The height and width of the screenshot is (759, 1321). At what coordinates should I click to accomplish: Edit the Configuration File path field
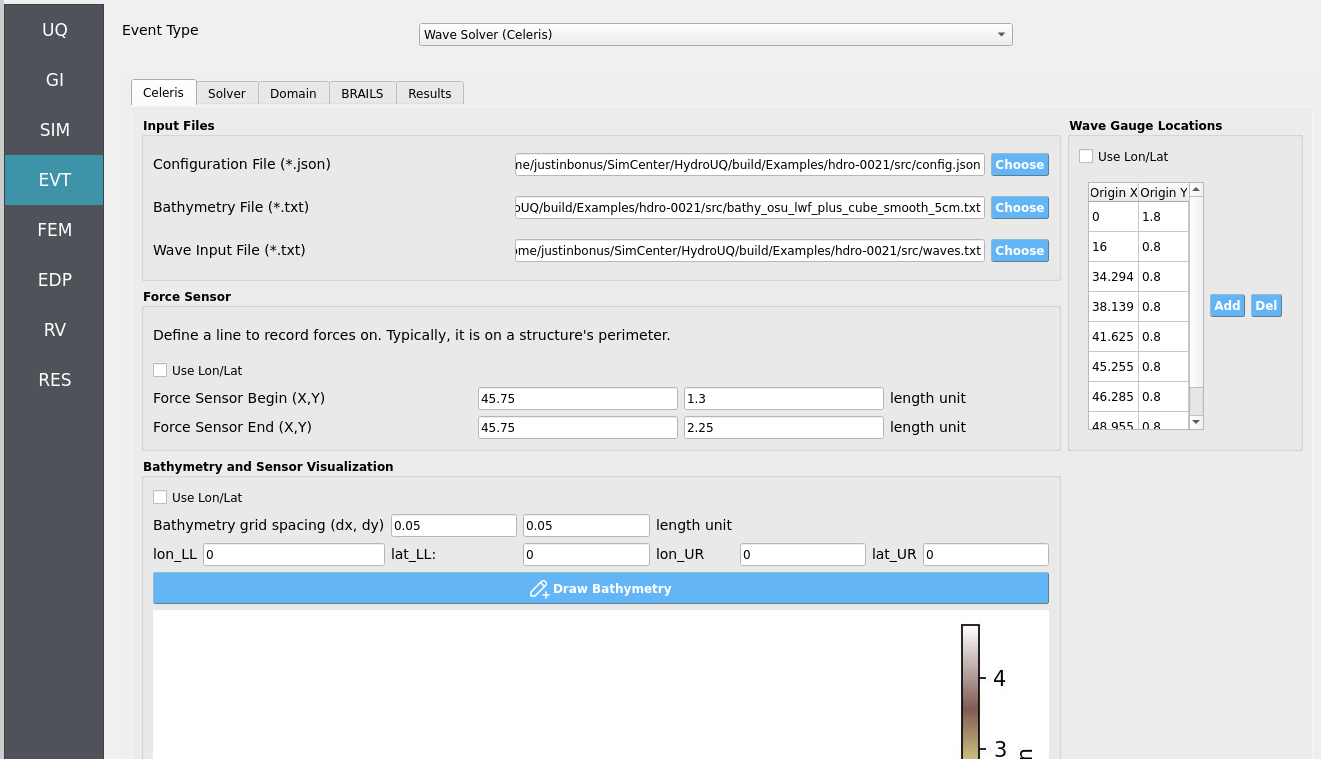point(750,164)
